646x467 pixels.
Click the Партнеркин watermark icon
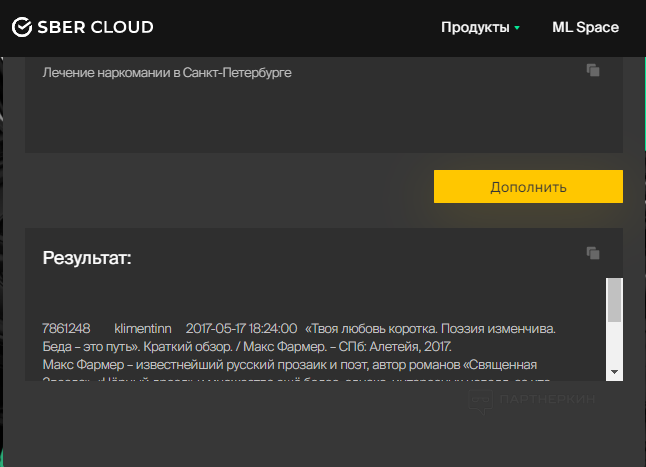(481, 399)
